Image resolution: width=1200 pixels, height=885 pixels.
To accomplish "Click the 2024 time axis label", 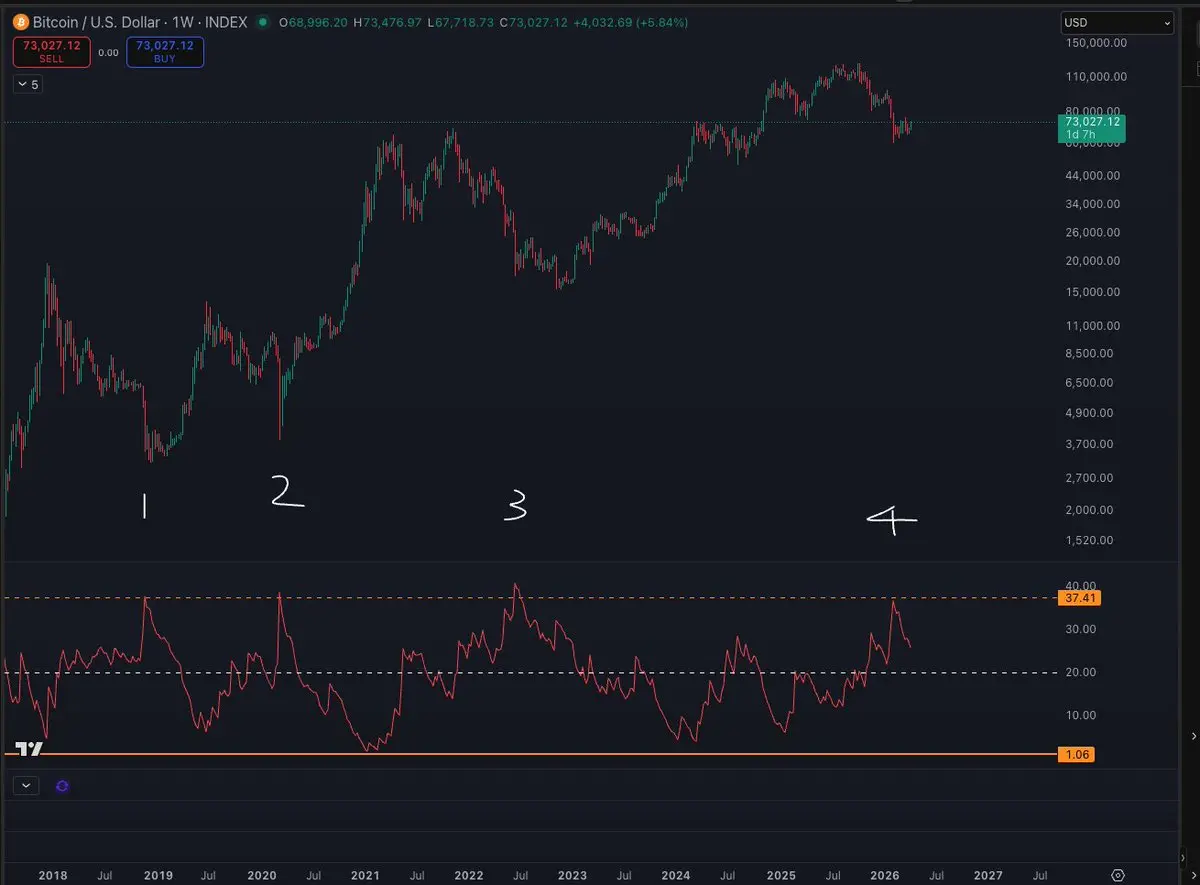I will click(676, 875).
